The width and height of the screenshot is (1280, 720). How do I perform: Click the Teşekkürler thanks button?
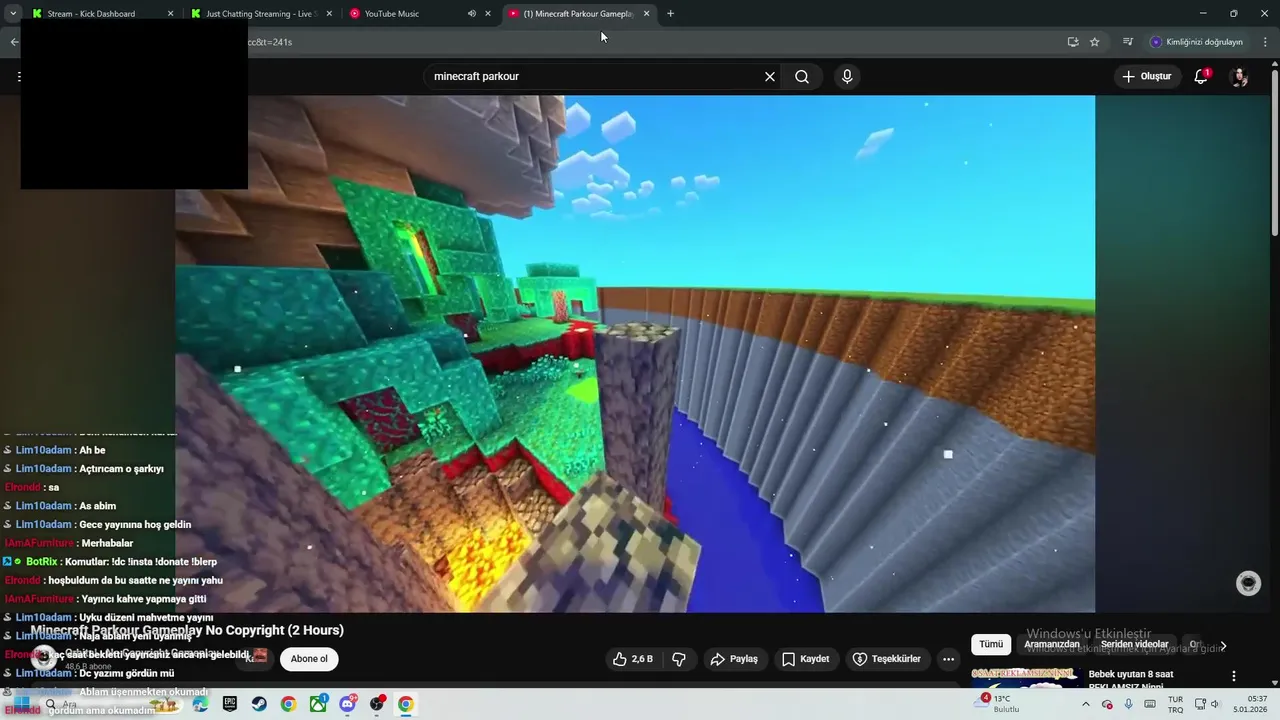(x=886, y=659)
